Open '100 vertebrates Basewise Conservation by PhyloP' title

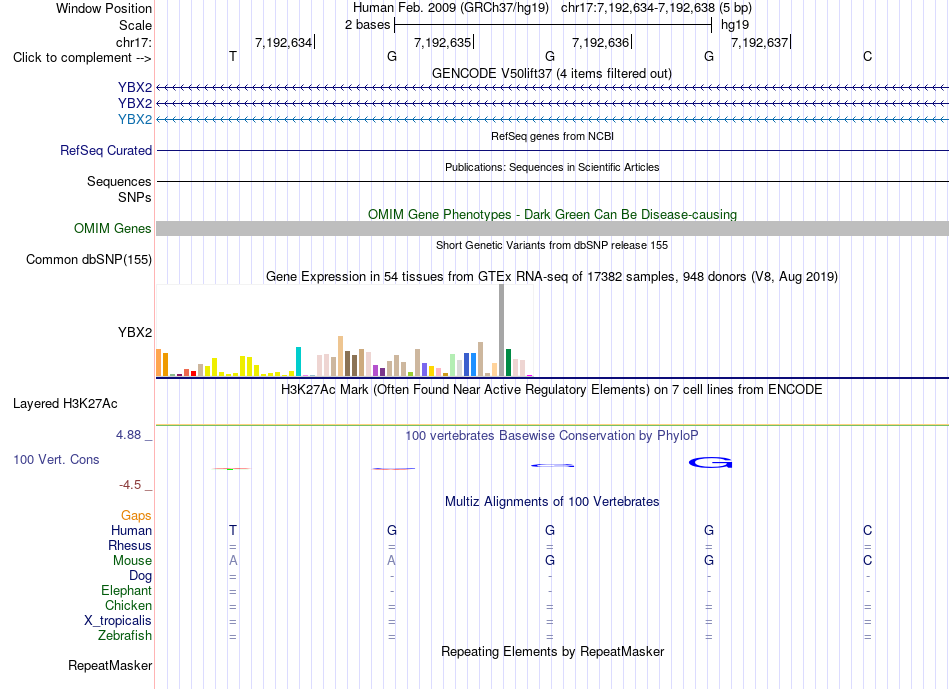552,436
